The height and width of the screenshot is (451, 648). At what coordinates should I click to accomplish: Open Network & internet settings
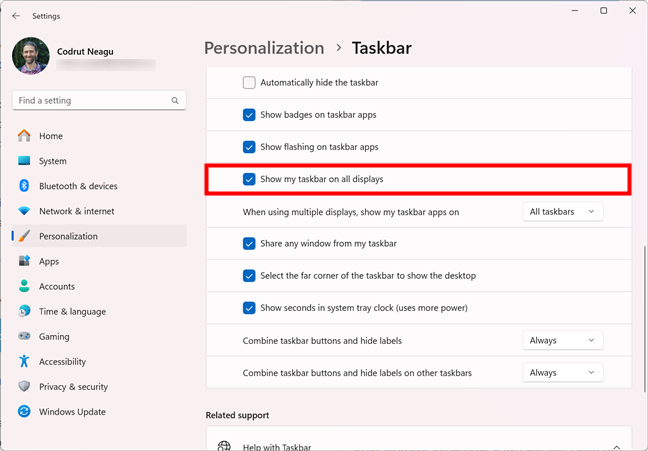99,211
